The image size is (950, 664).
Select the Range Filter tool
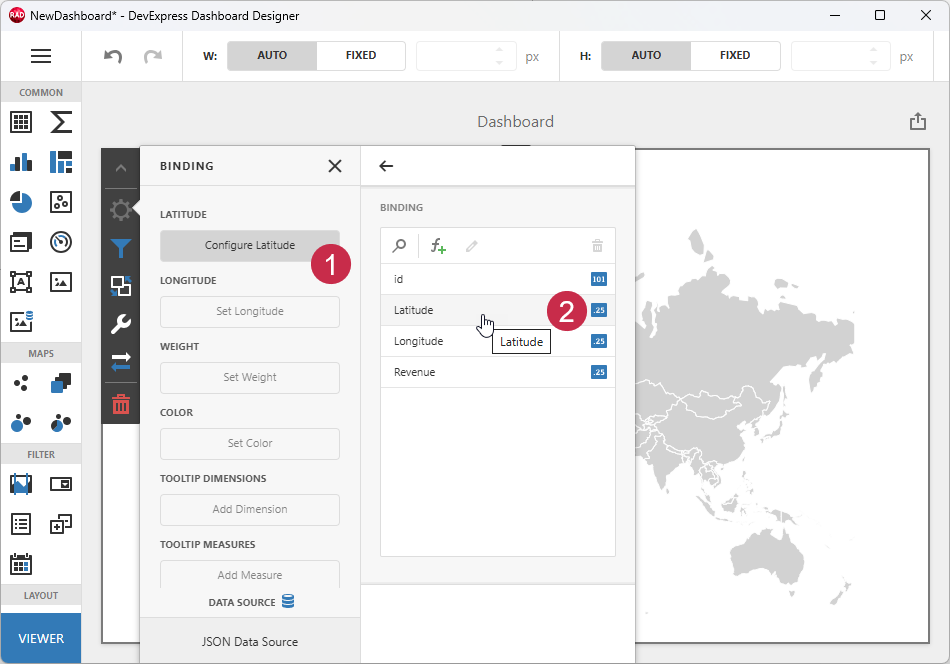pyautogui.click(x=20, y=483)
